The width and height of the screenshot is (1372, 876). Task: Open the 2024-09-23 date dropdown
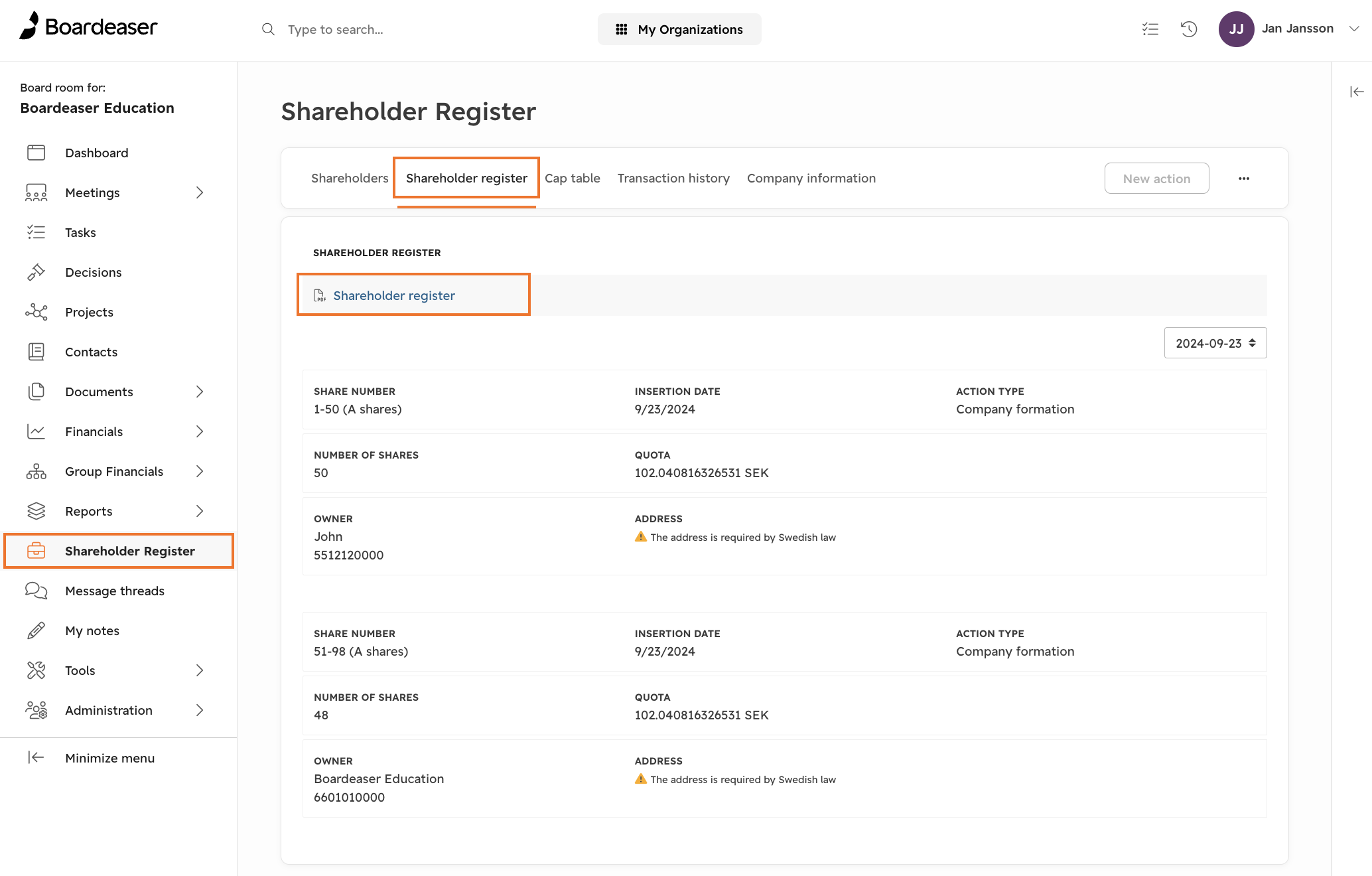point(1215,343)
